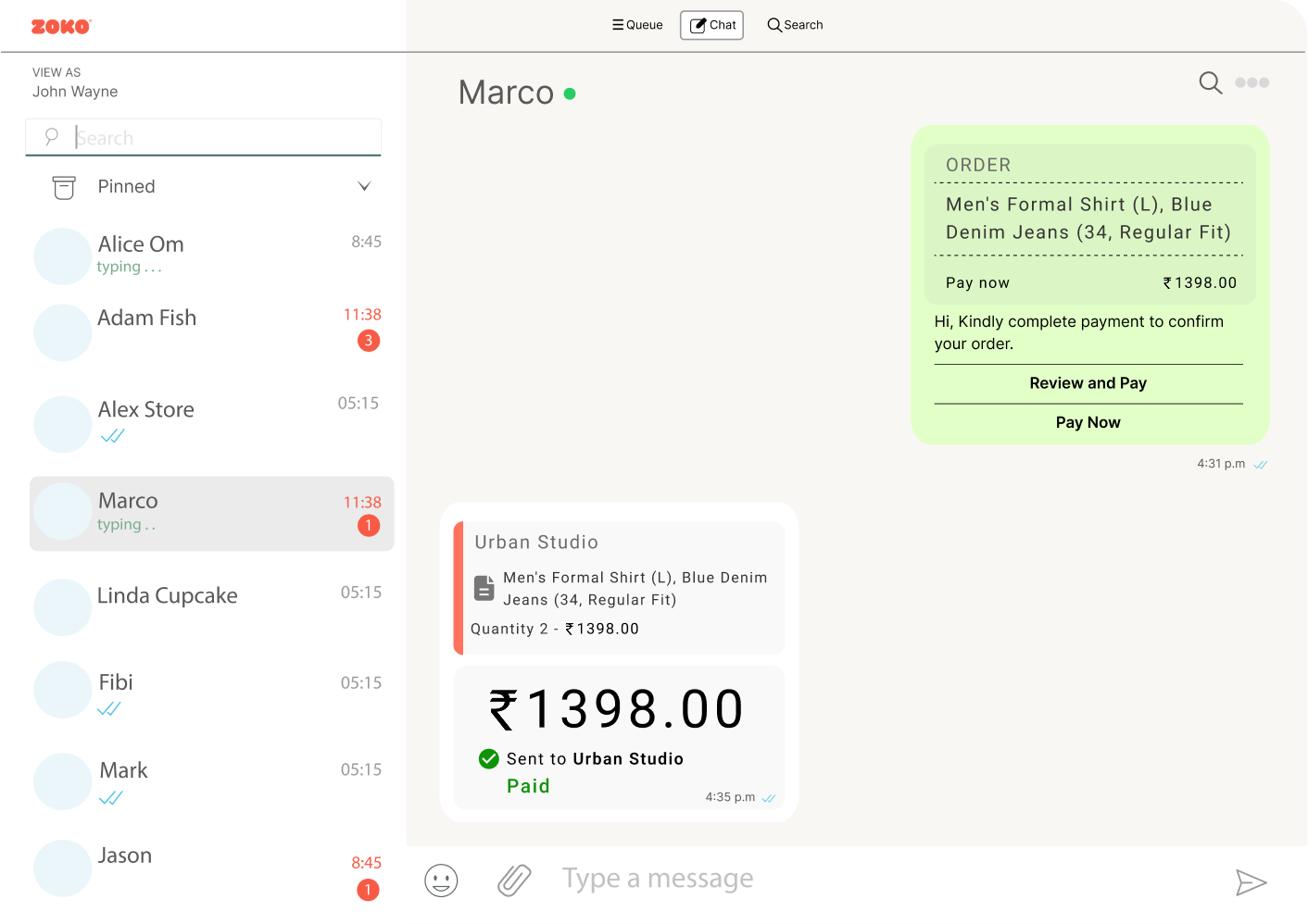Click read-receipt ticks under Mark

(111, 798)
